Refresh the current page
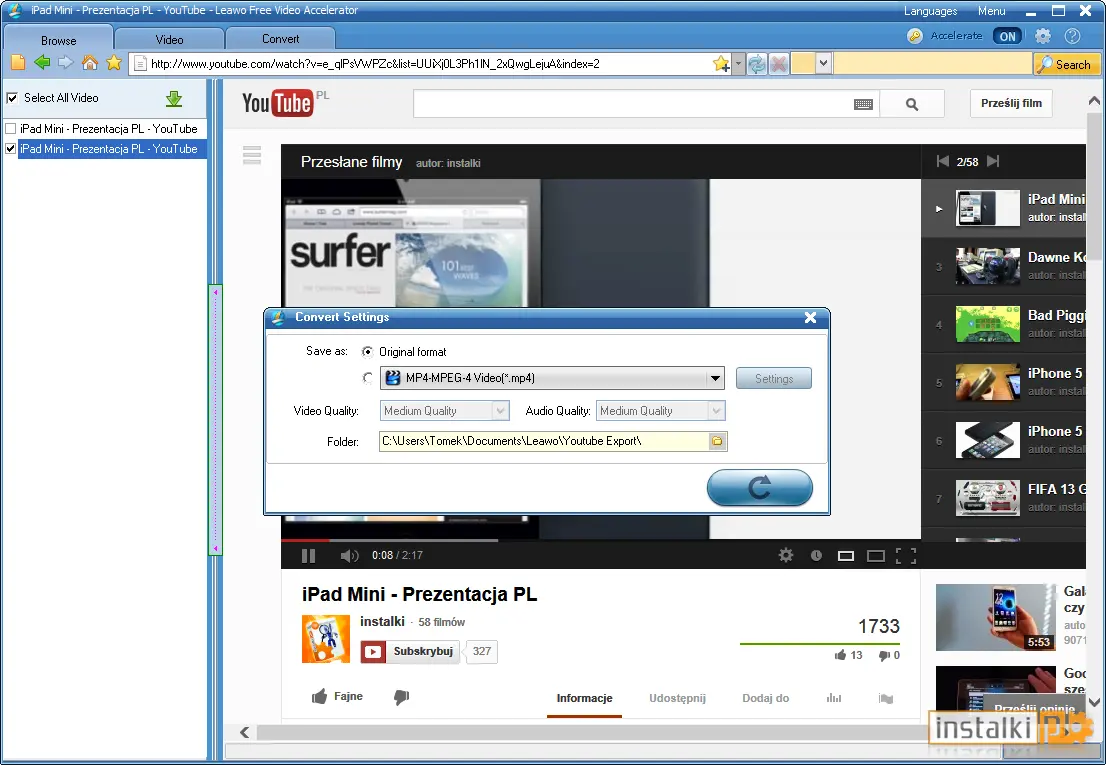This screenshot has height=765, width=1106. coord(757,64)
